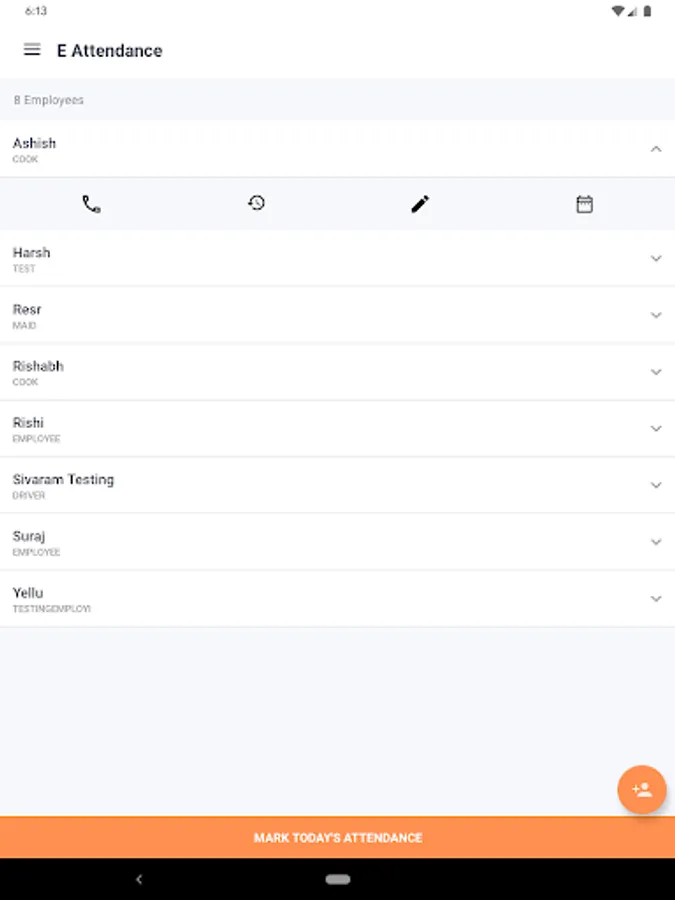The width and height of the screenshot is (675, 900).
Task: Tap the Android home pill
Action: 338,879
